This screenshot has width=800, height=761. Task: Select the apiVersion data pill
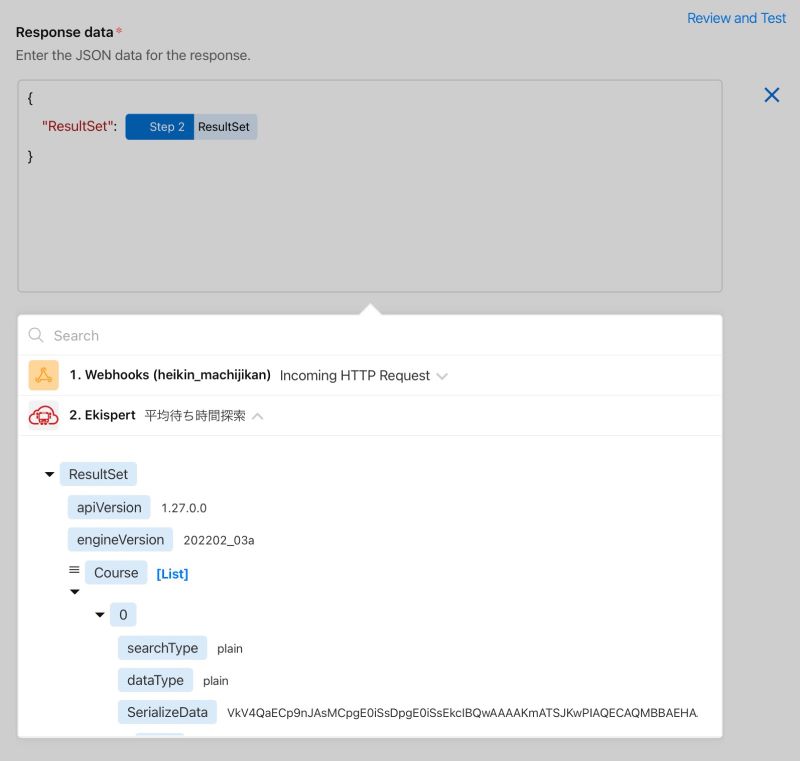tap(109, 508)
